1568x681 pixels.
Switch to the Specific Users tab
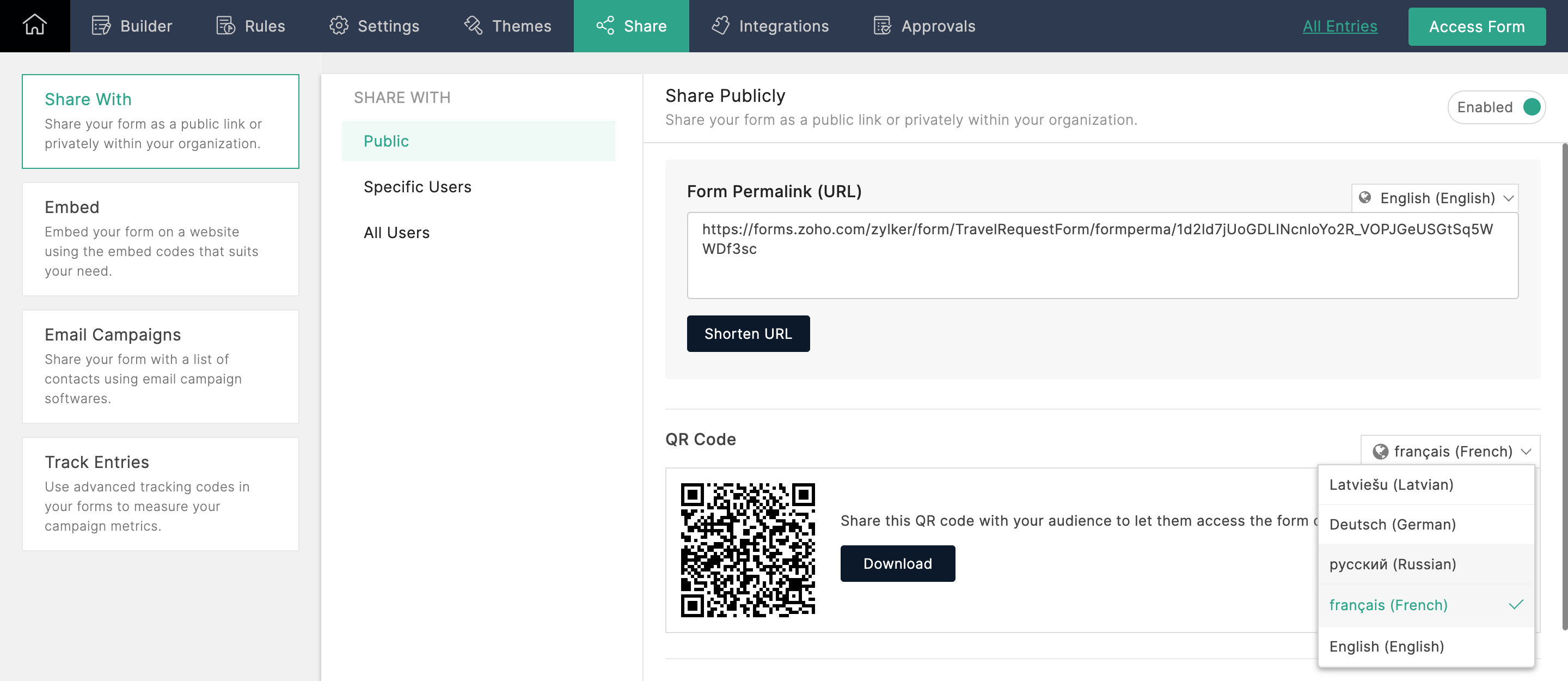tap(418, 186)
